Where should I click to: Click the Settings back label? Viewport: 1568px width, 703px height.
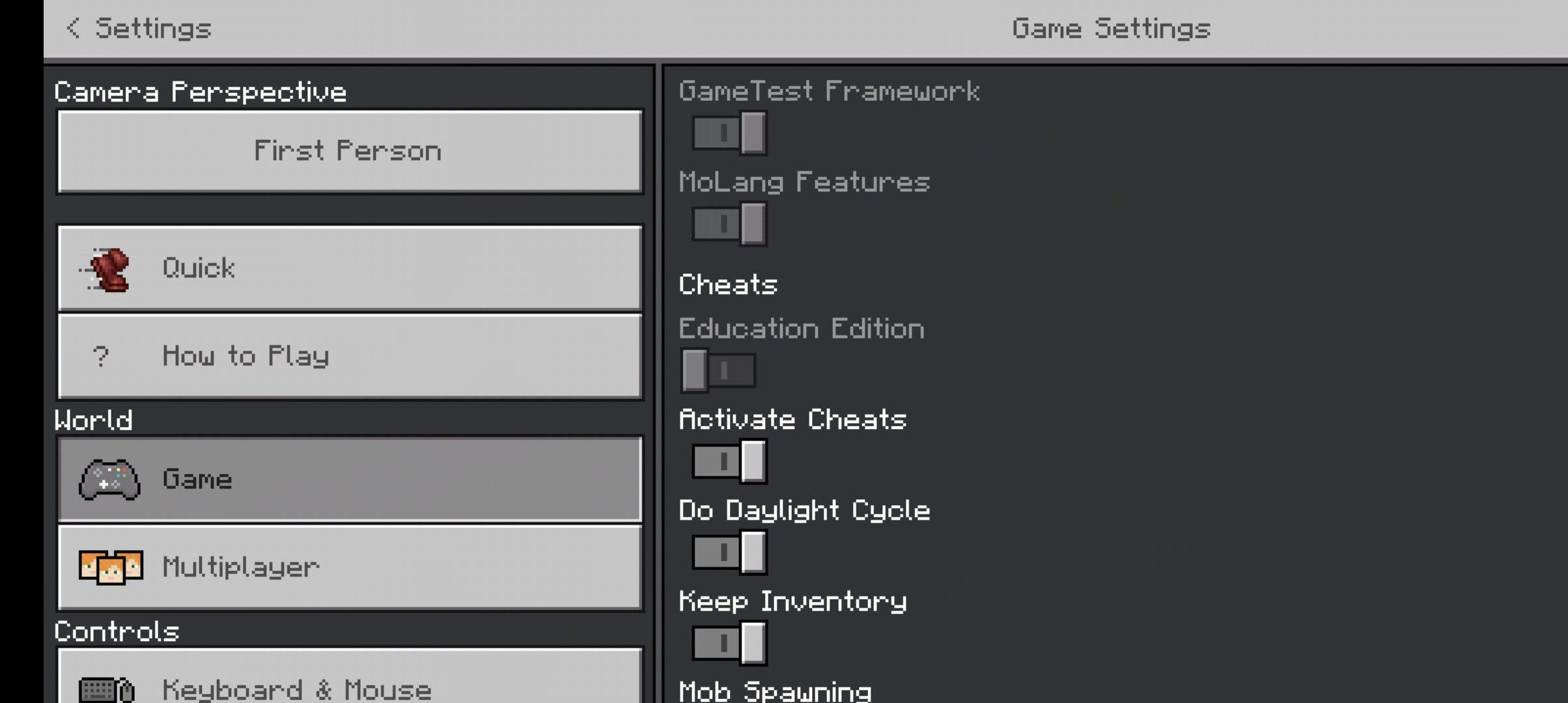click(x=154, y=29)
